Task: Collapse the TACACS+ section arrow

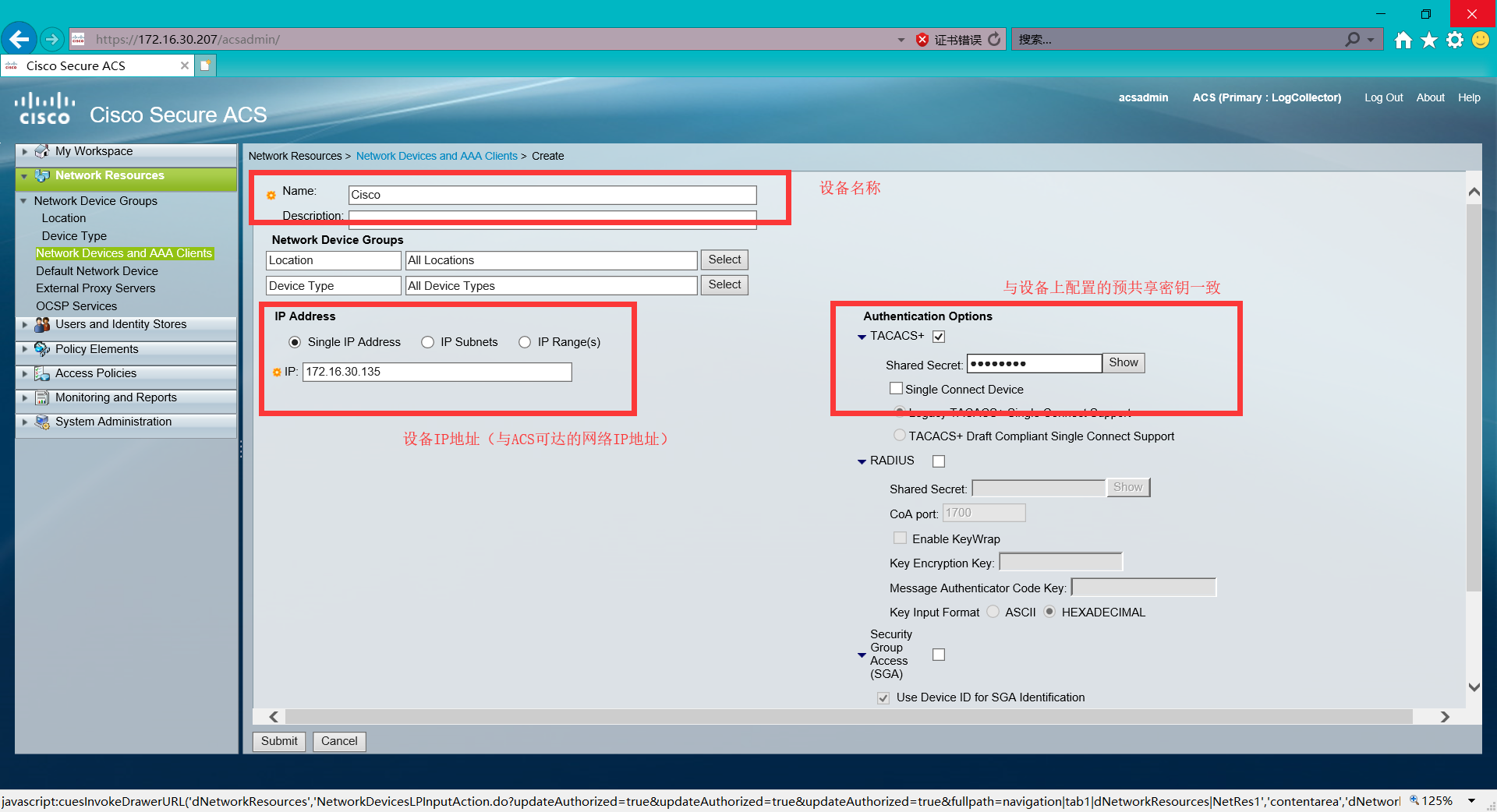Action: (862, 337)
